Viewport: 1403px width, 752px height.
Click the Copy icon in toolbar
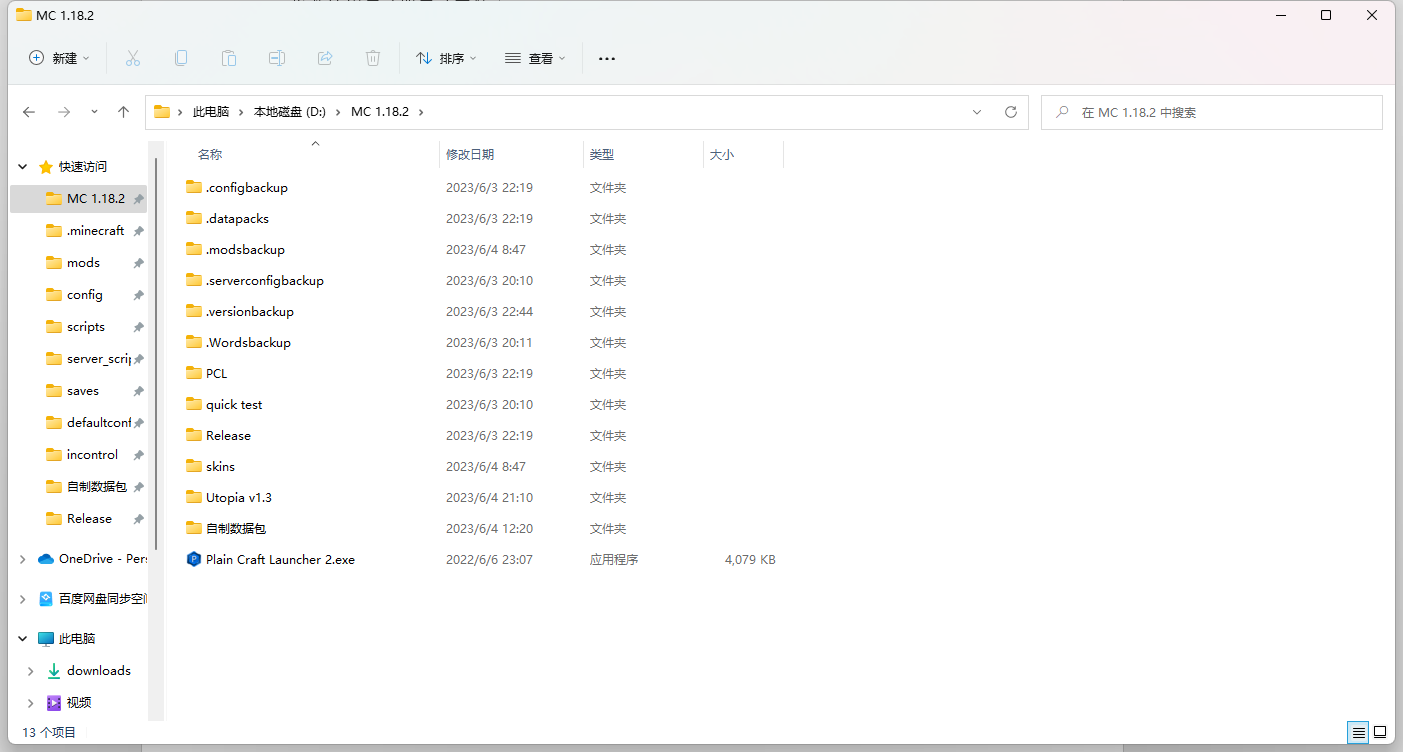point(181,58)
